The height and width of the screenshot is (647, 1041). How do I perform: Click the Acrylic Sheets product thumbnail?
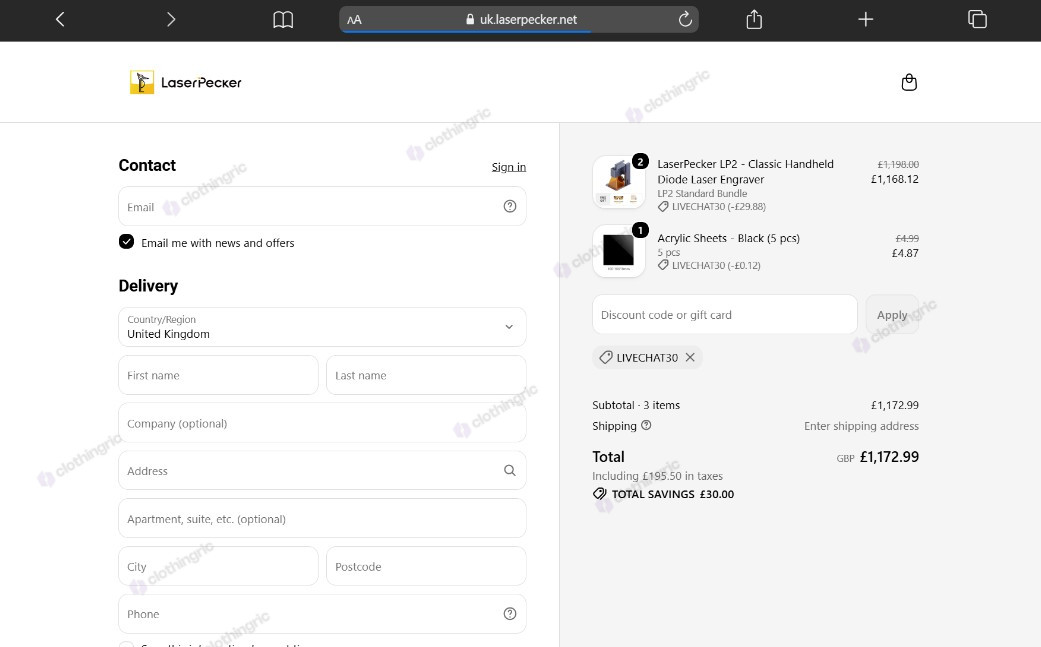pyautogui.click(x=619, y=251)
